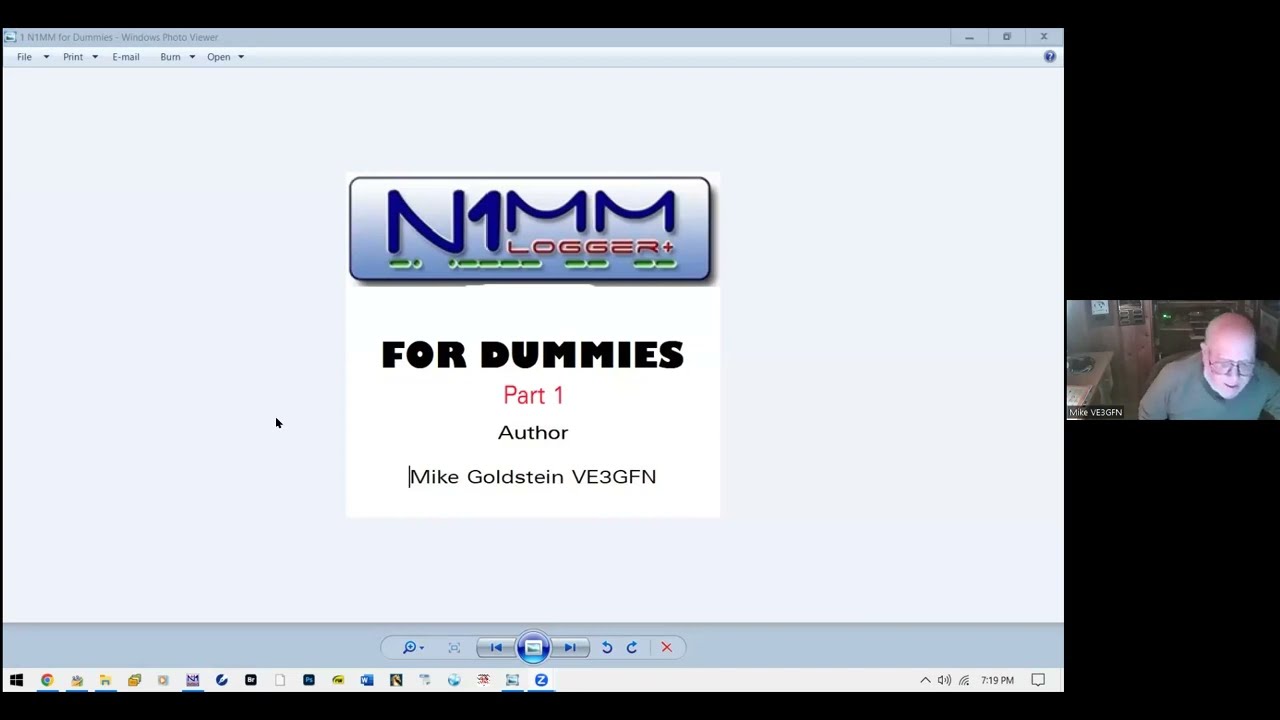Open the Burn menu
The image size is (1280, 720).
[170, 57]
